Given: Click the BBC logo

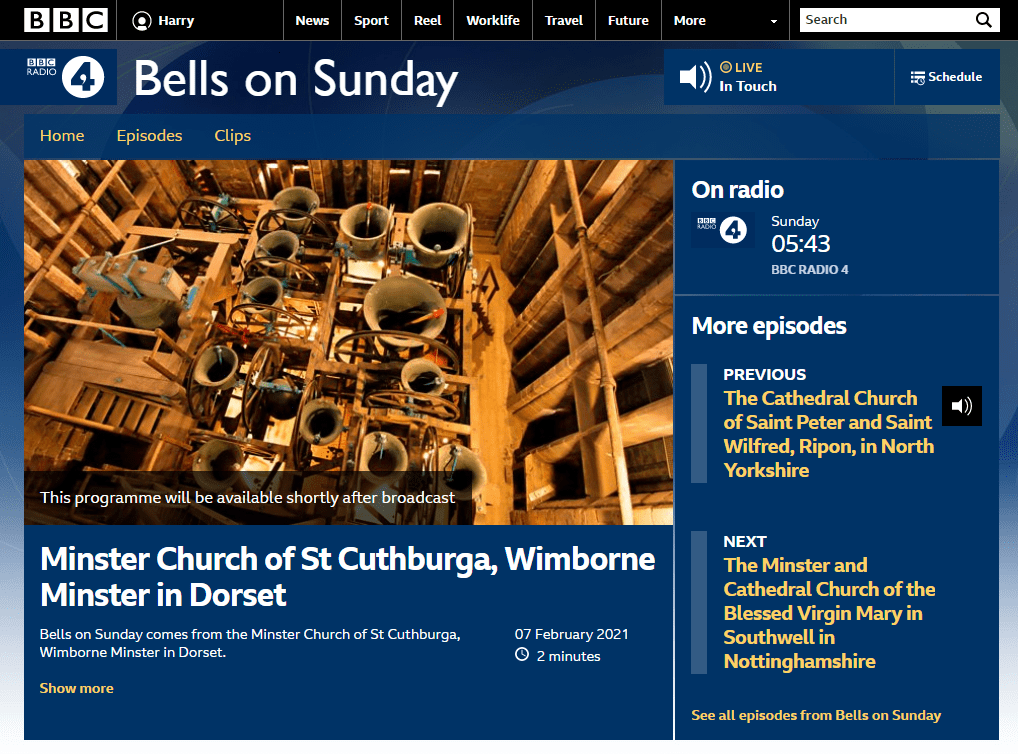Looking at the screenshot, I should click(x=66, y=20).
